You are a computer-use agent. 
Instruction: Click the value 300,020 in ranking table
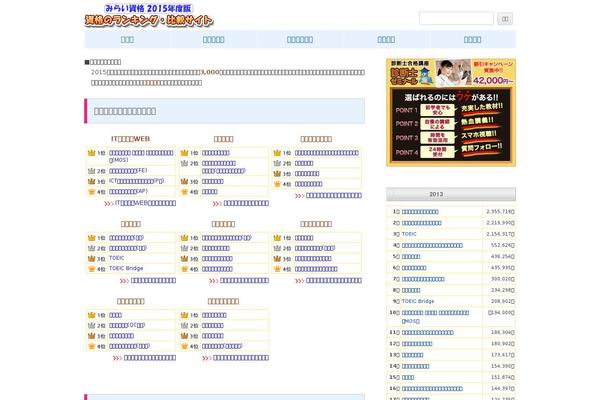coord(502,279)
